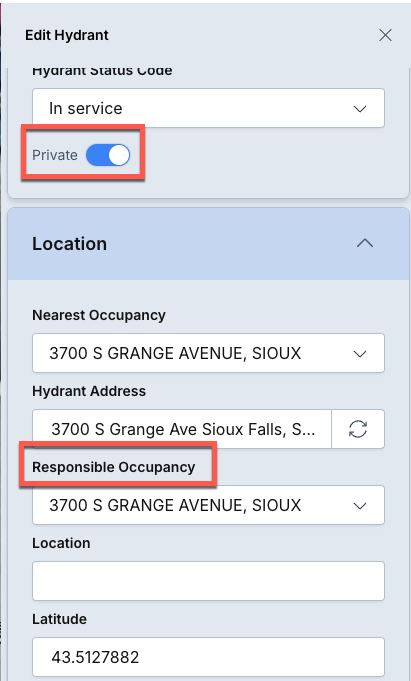
Task: Click into the Hydrant Address text field
Action: [182, 429]
